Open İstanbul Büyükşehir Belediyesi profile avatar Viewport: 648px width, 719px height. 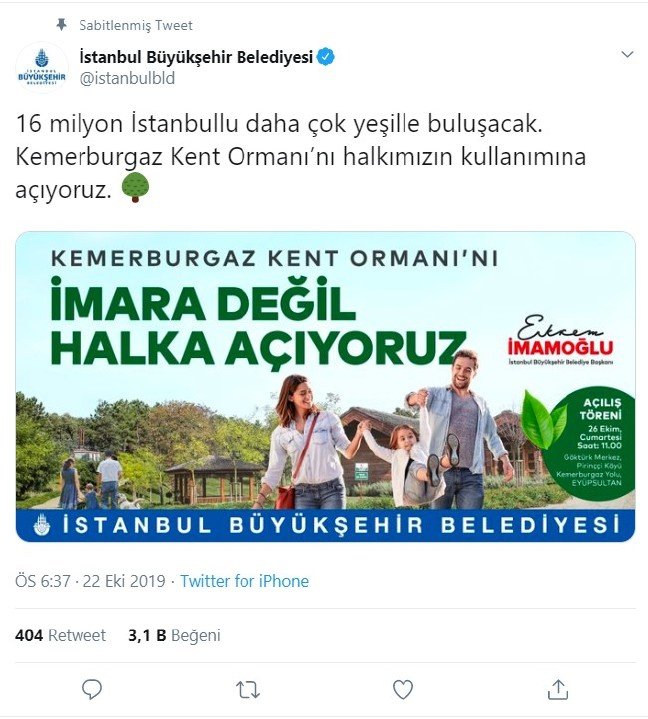tap(42, 67)
